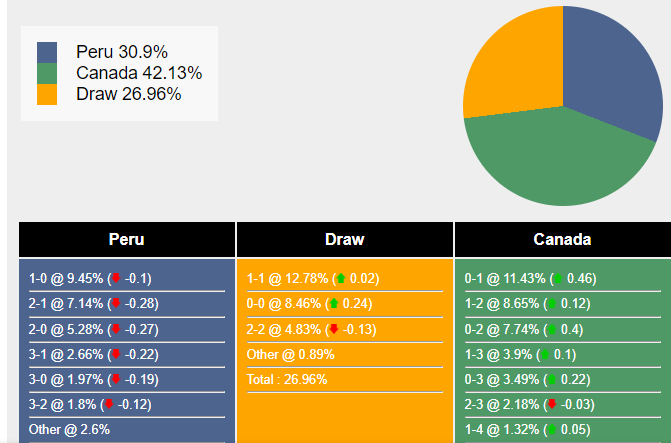Click the green up arrow in the 0-0 row
The width and height of the screenshot is (671, 443).
coord(333,304)
